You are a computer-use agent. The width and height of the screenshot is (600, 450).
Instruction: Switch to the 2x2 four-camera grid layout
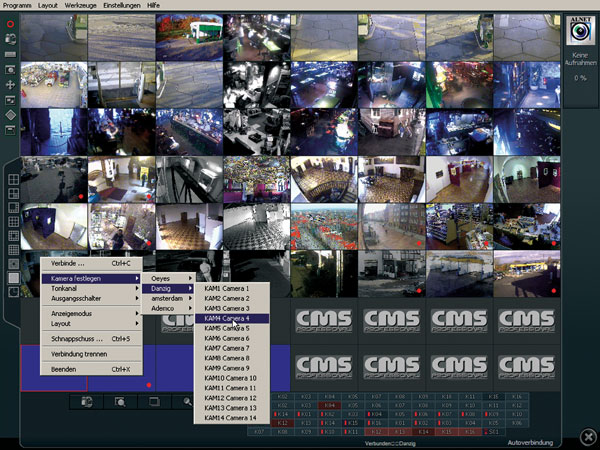pos(13,179)
